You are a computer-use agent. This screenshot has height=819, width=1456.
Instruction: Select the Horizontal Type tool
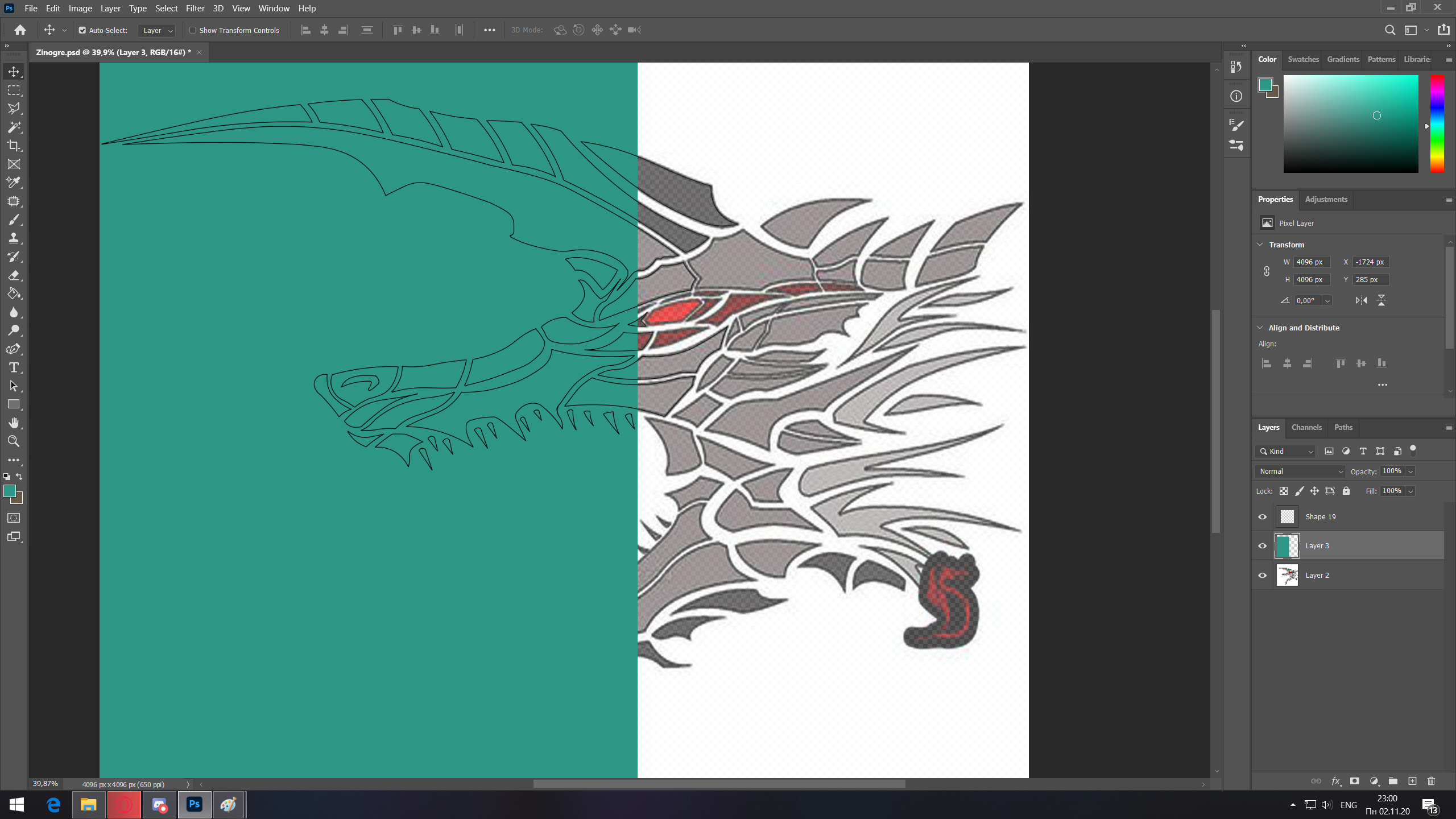14,367
